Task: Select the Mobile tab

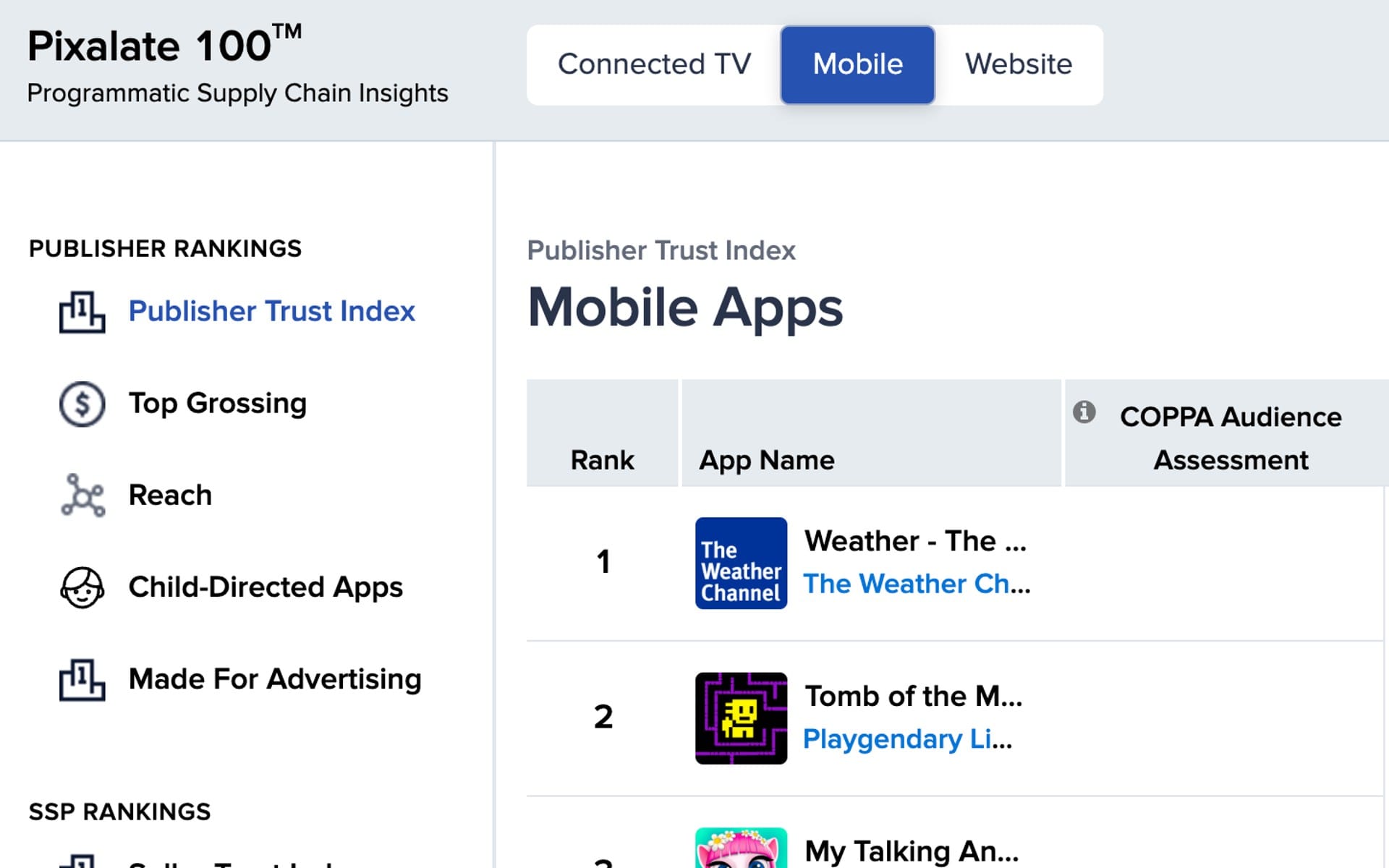Action: tap(857, 64)
